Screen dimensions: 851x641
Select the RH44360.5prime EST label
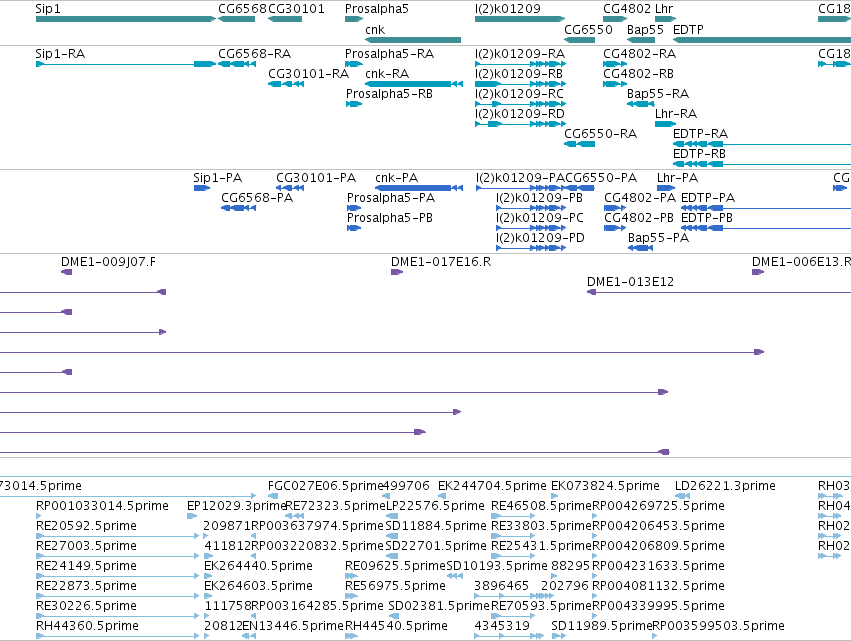tap(87, 626)
